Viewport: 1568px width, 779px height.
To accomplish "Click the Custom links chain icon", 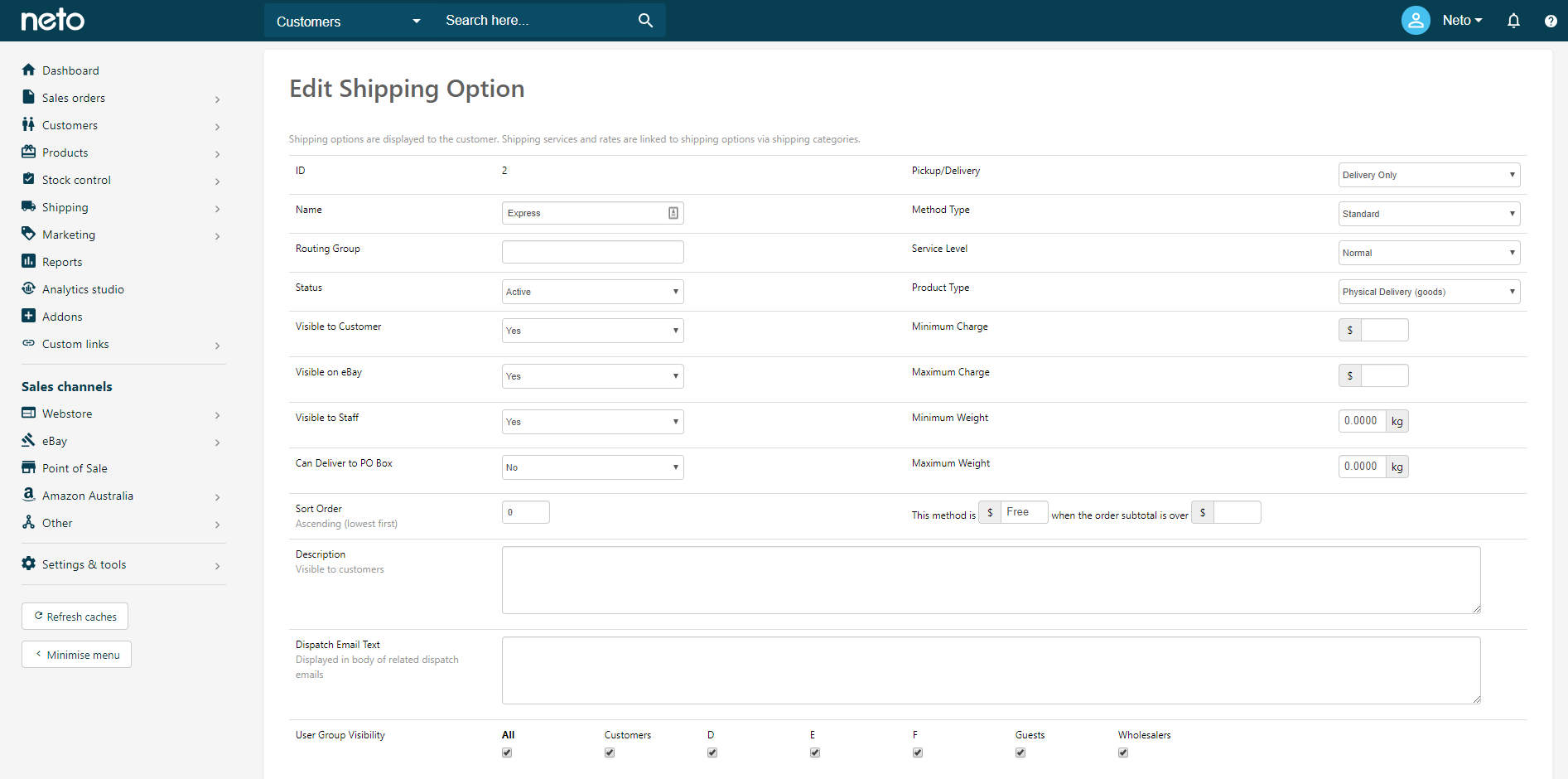I will (29, 343).
